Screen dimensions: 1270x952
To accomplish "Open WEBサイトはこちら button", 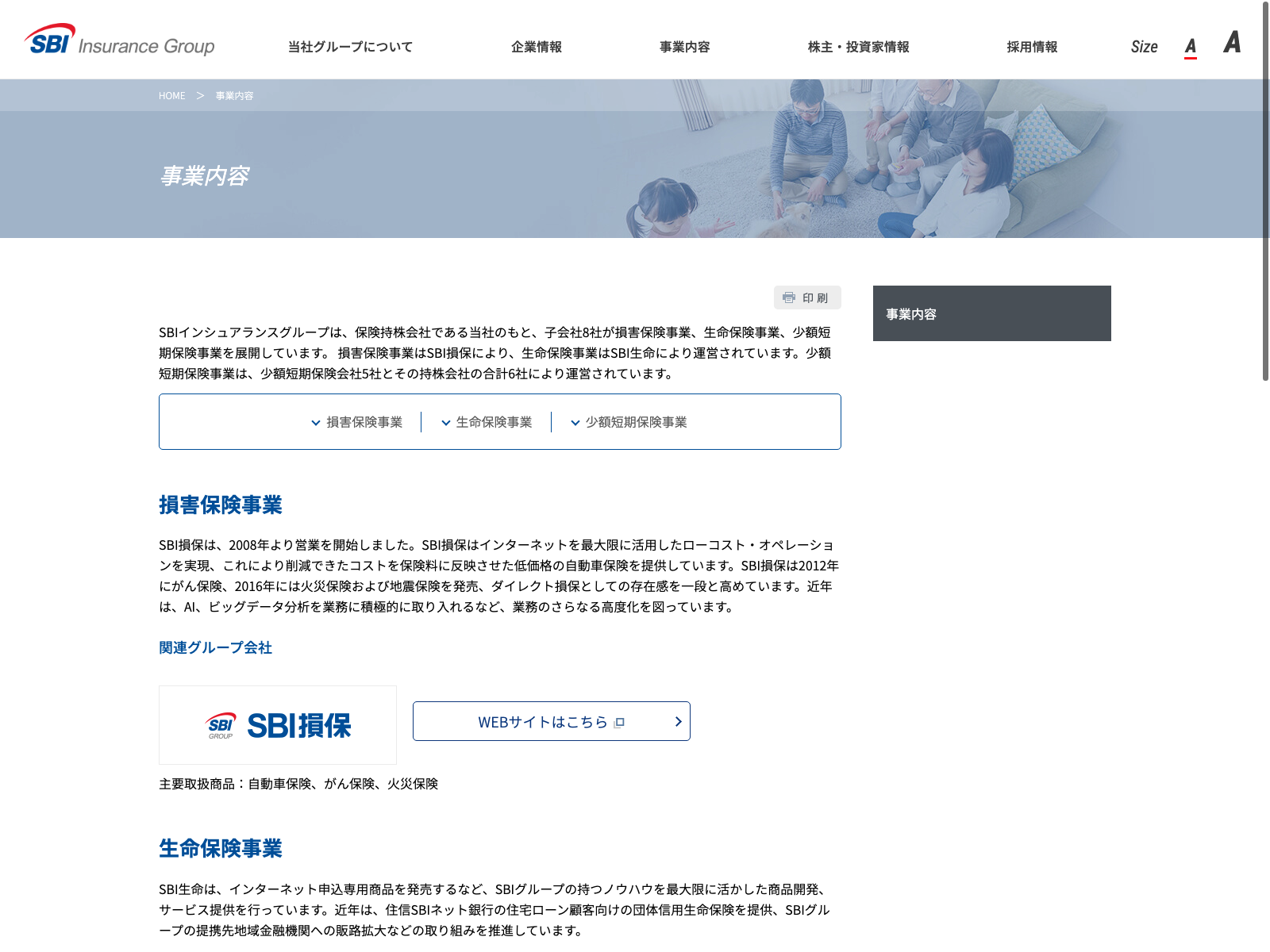I will pyautogui.click(x=542, y=722).
